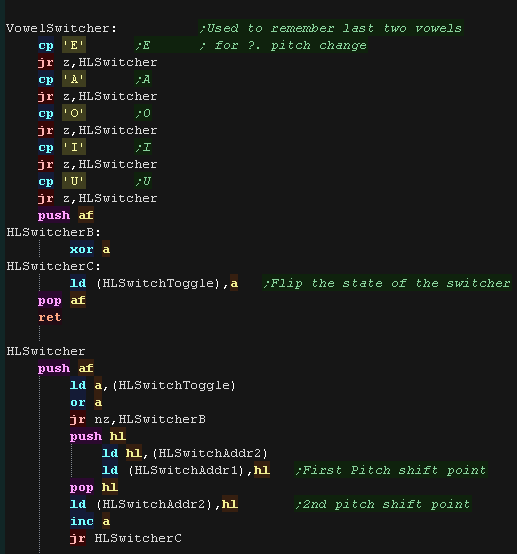Click the 'U' character literal

[x=74, y=181]
